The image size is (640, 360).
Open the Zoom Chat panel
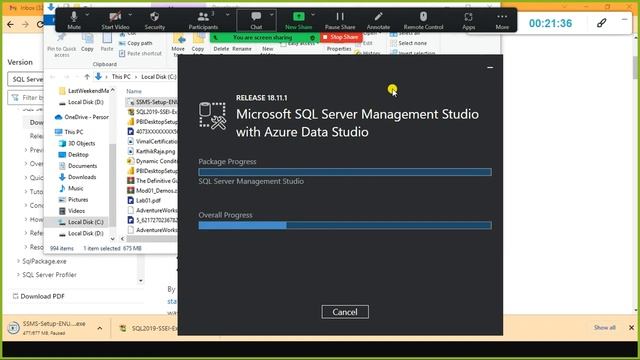tap(256, 20)
